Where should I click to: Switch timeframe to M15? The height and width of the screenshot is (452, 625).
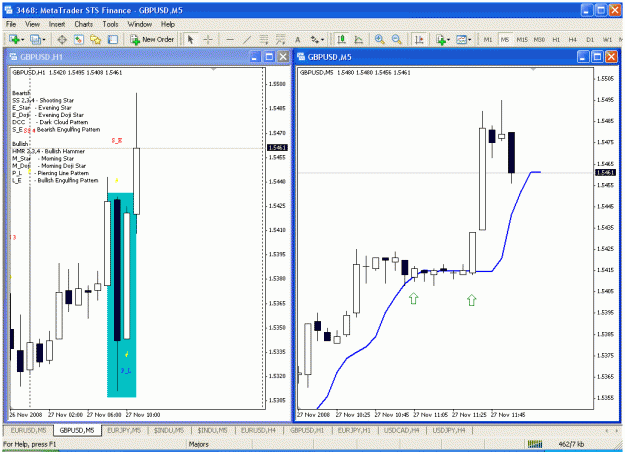point(522,39)
